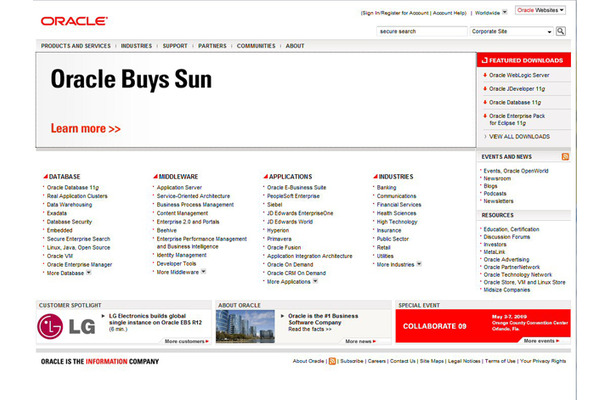Image resolution: width=610 pixels, height=400 pixels.
Task: Open the Identity Management link
Action: pos(182,255)
